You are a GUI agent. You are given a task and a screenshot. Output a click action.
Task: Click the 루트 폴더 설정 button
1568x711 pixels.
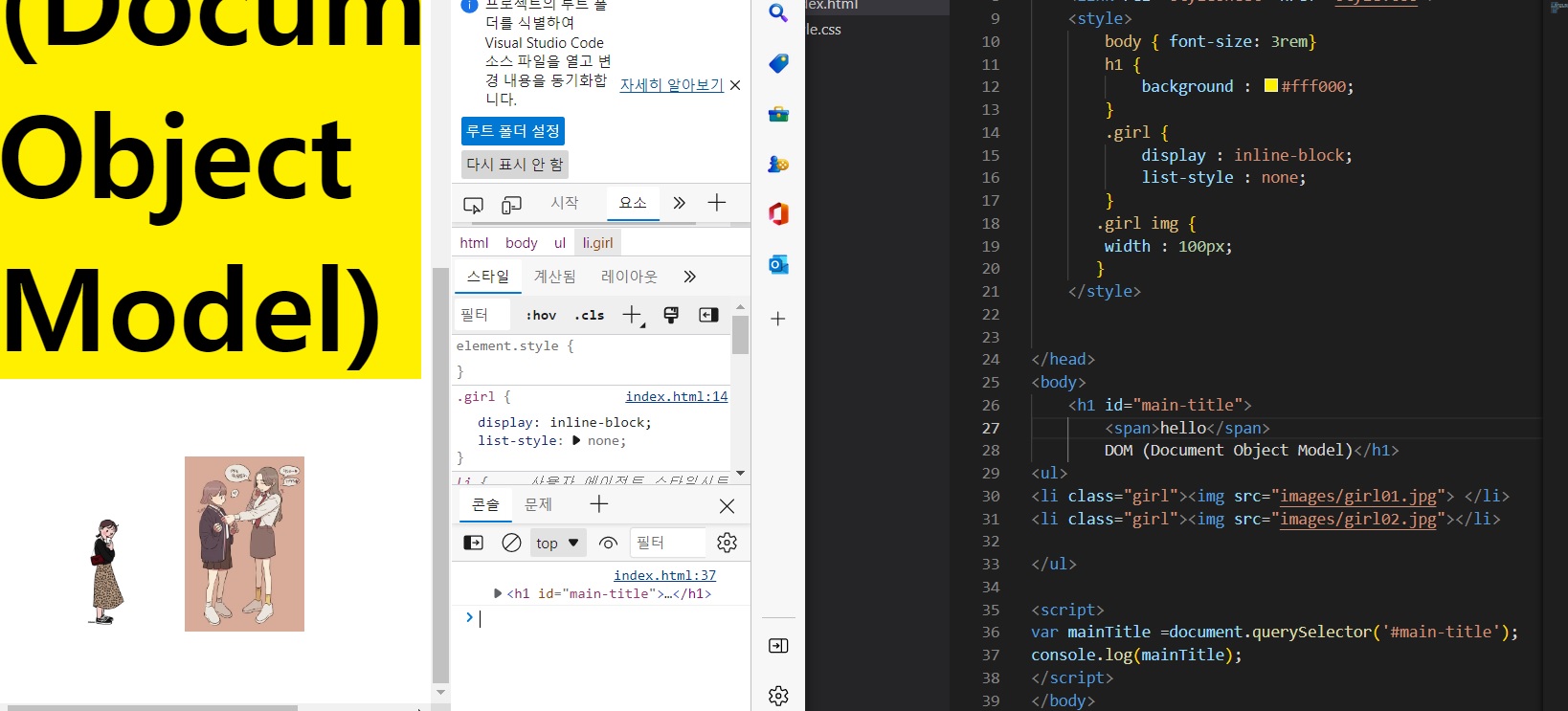click(513, 131)
